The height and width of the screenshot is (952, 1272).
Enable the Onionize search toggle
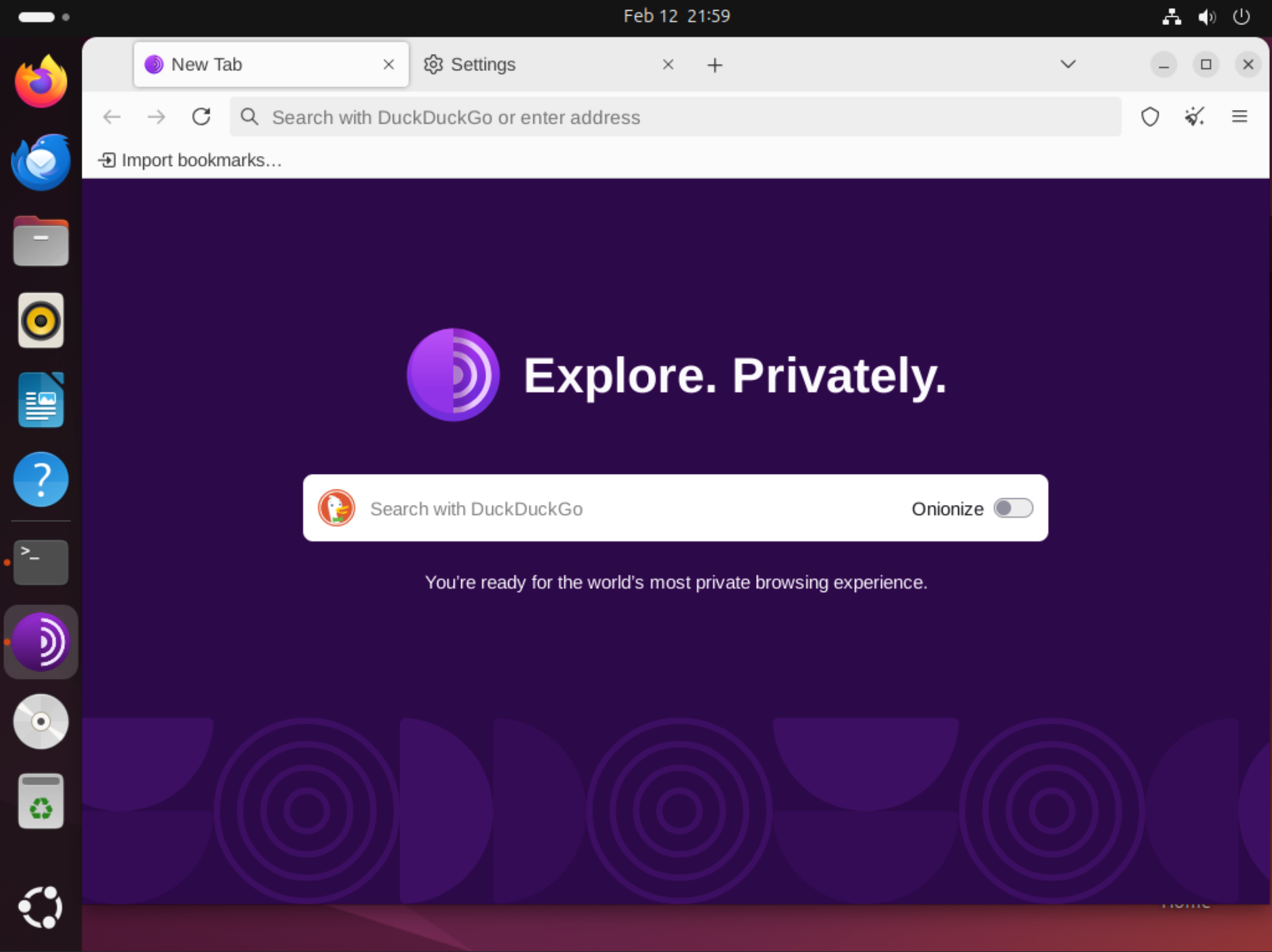pos(1013,508)
